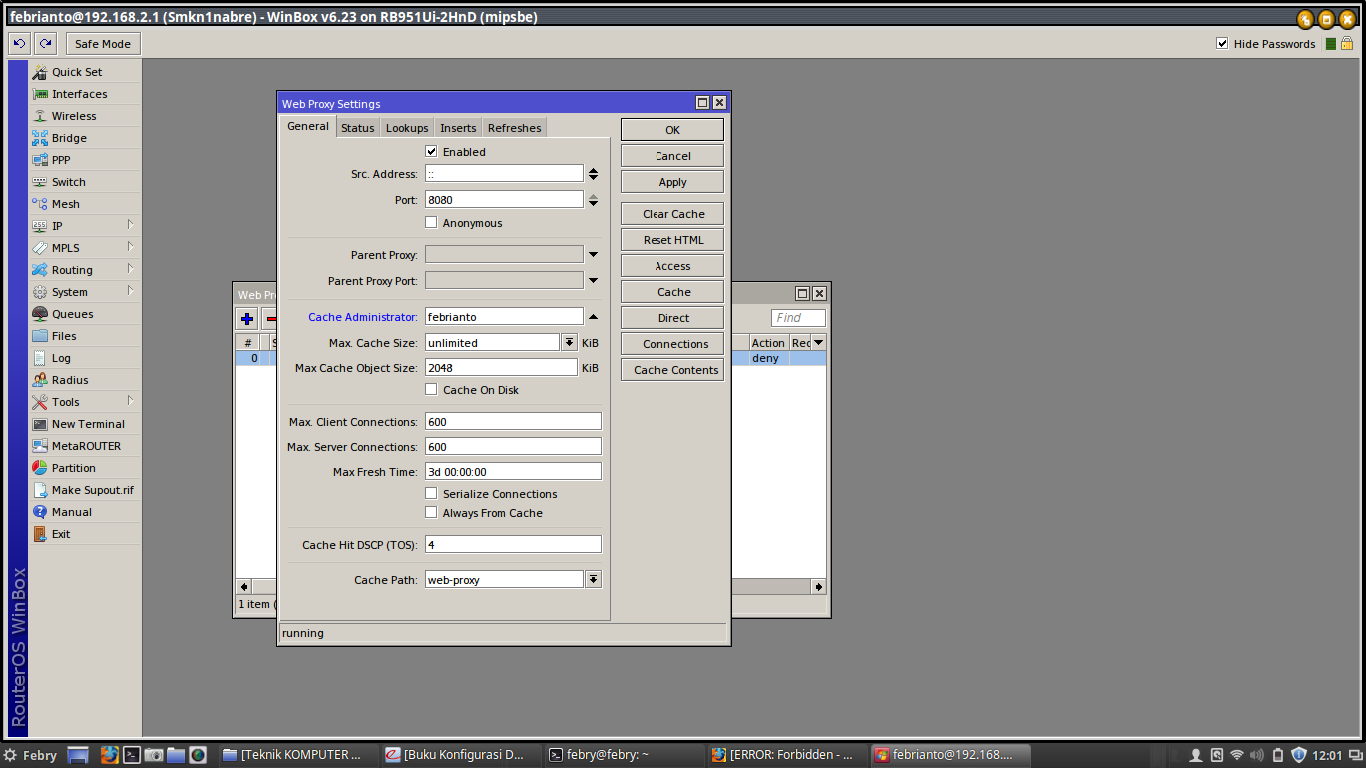Open the Febry start menu
1366x768 pixels.
click(x=30, y=755)
